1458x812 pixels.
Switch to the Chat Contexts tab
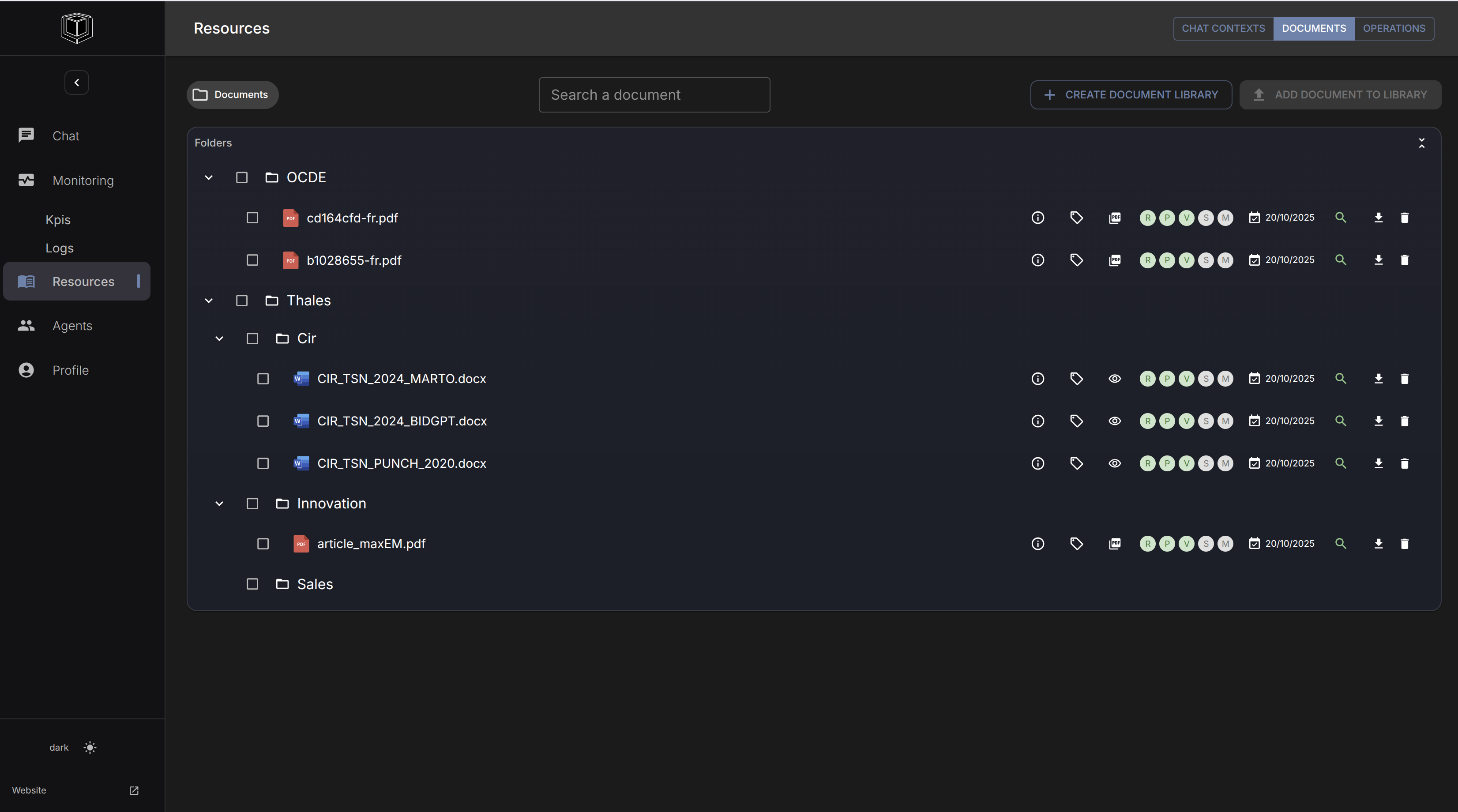(x=1222, y=28)
